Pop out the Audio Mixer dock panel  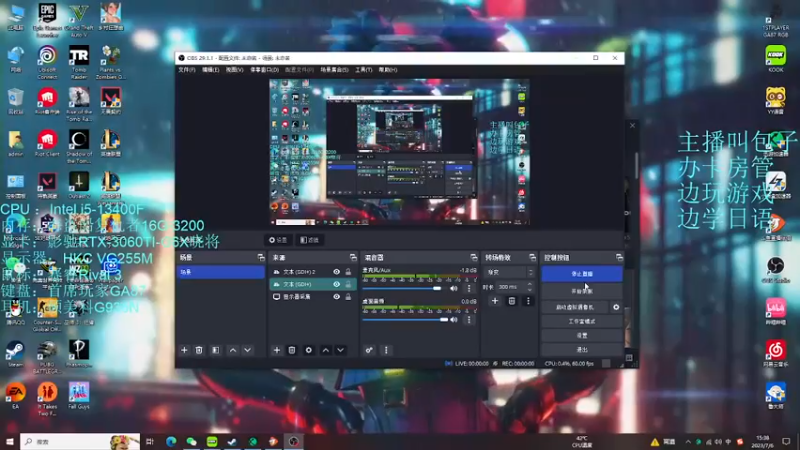[x=473, y=257]
